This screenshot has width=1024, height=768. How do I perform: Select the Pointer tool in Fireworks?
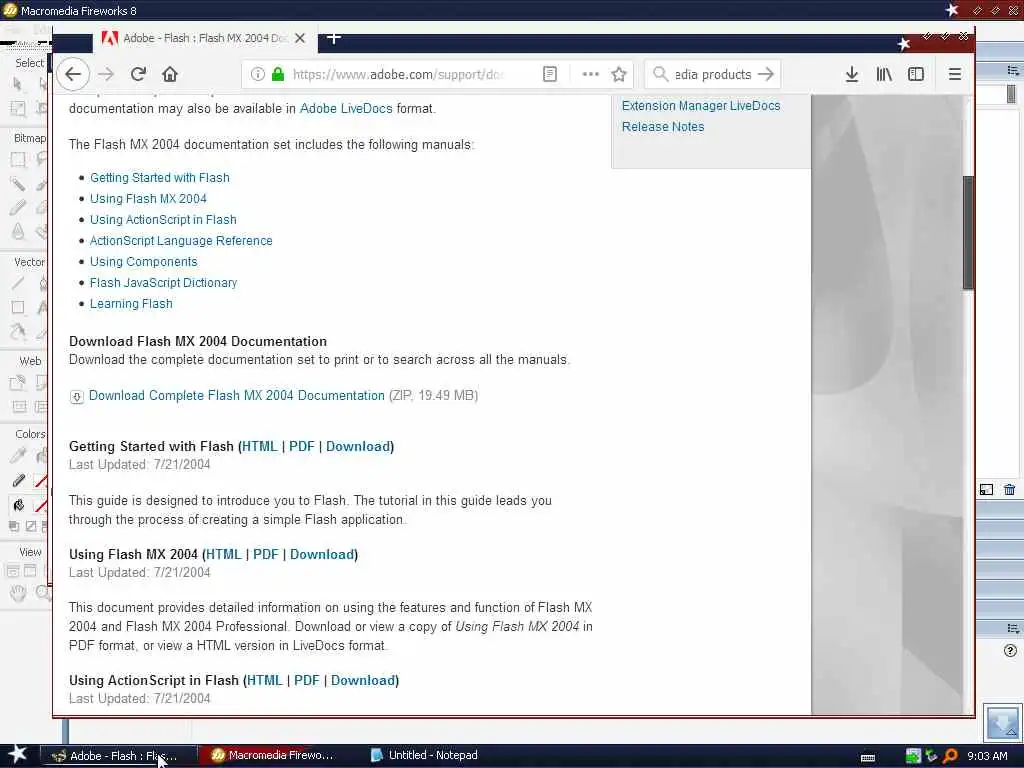tap(18, 85)
